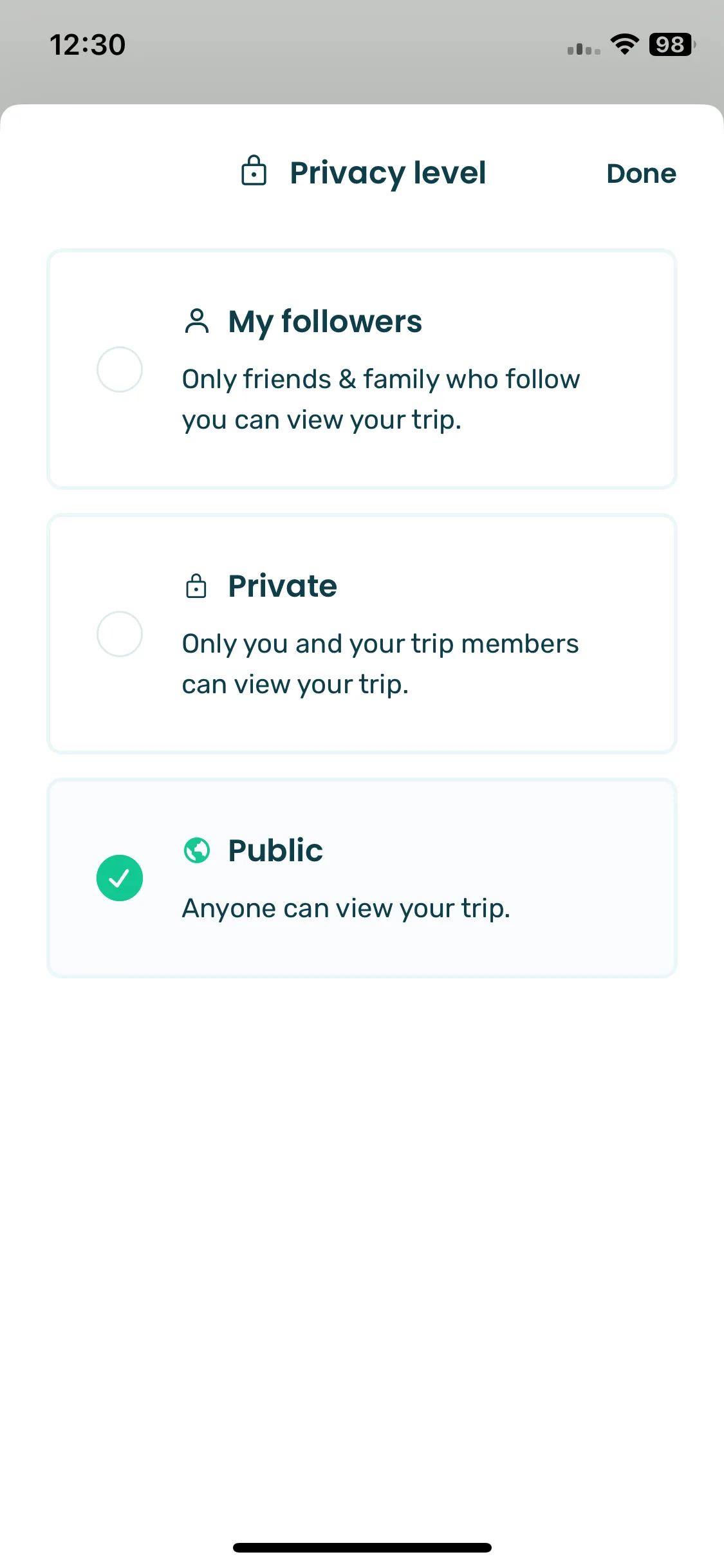Image resolution: width=724 pixels, height=1568 pixels.
Task: Tap the Privacy level title
Action: (388, 173)
